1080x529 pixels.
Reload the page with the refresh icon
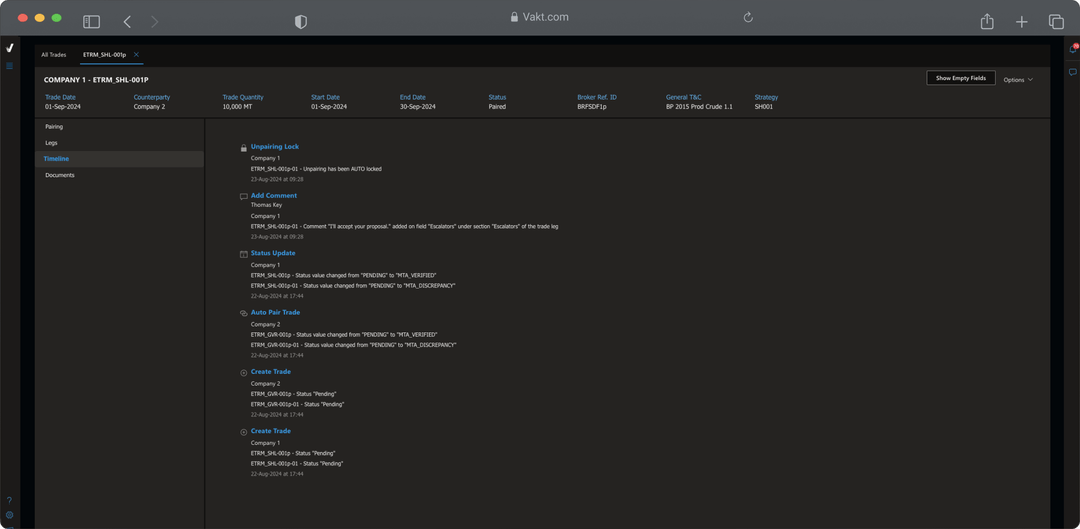[x=748, y=17]
